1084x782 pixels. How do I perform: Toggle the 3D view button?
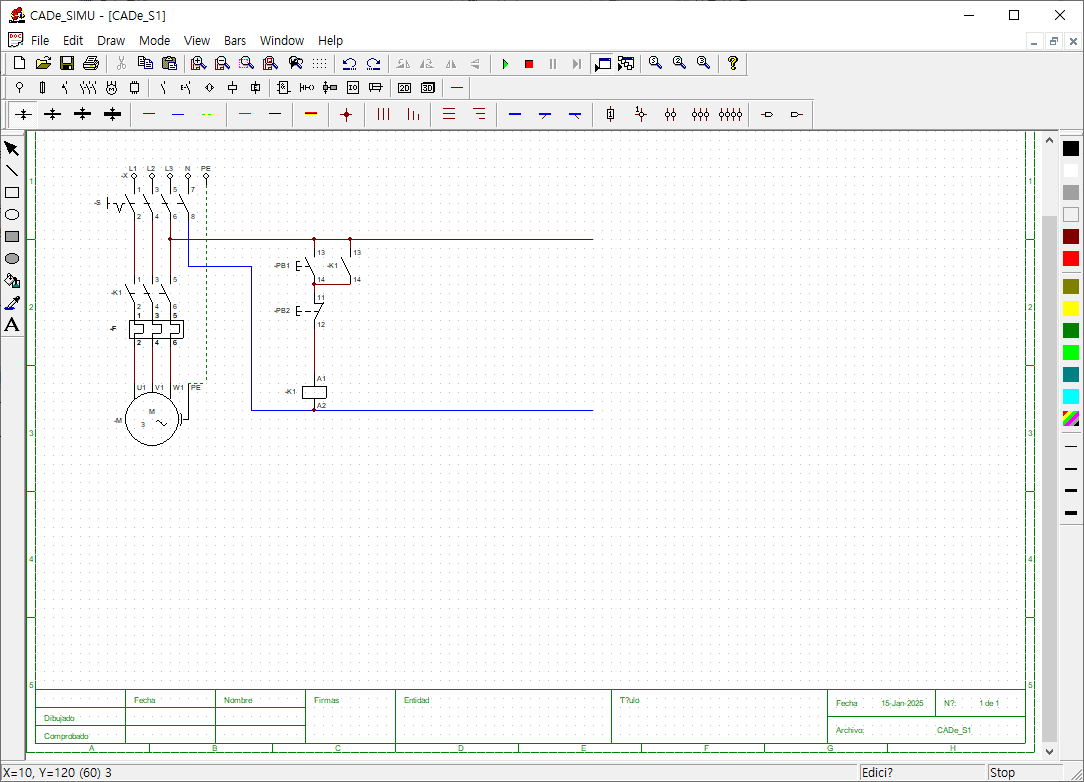pos(428,88)
